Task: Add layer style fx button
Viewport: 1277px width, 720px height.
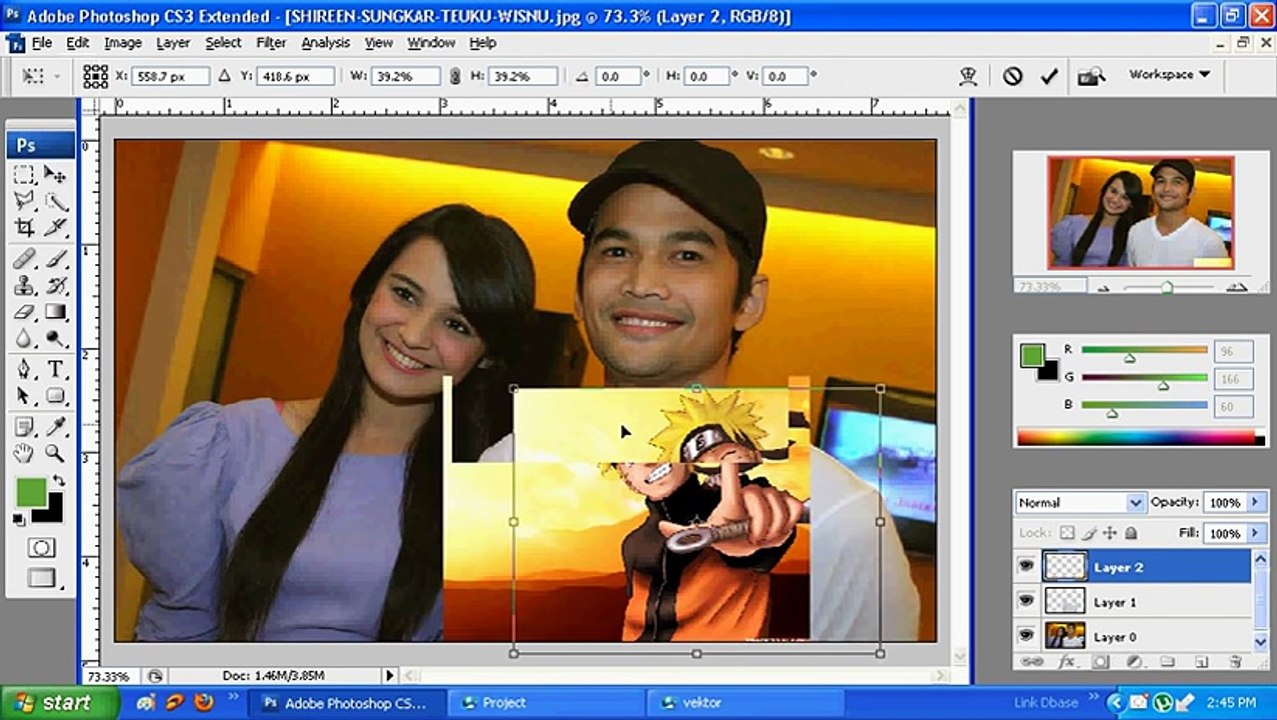Action: [1066, 661]
